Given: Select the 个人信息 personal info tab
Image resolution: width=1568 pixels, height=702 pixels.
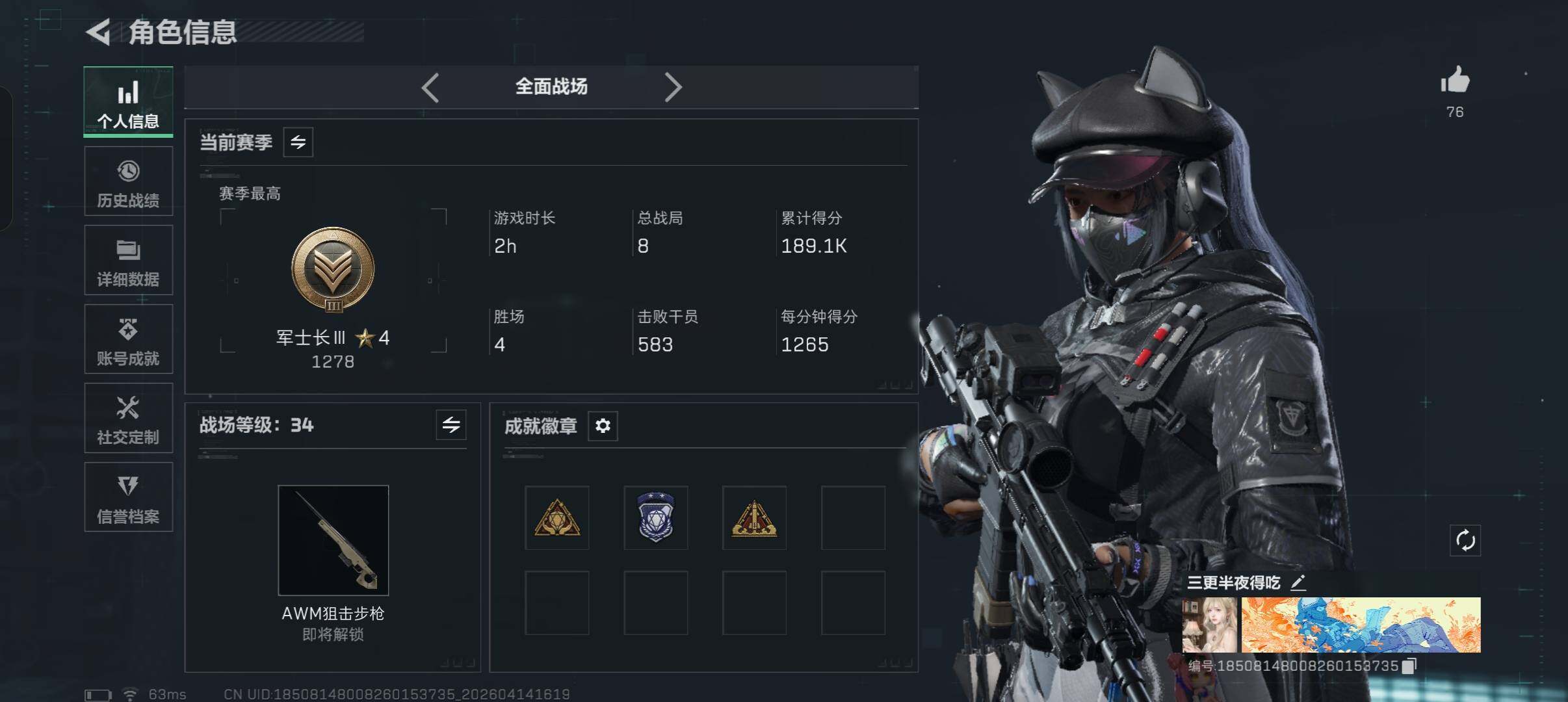Looking at the screenshot, I should 128,102.
